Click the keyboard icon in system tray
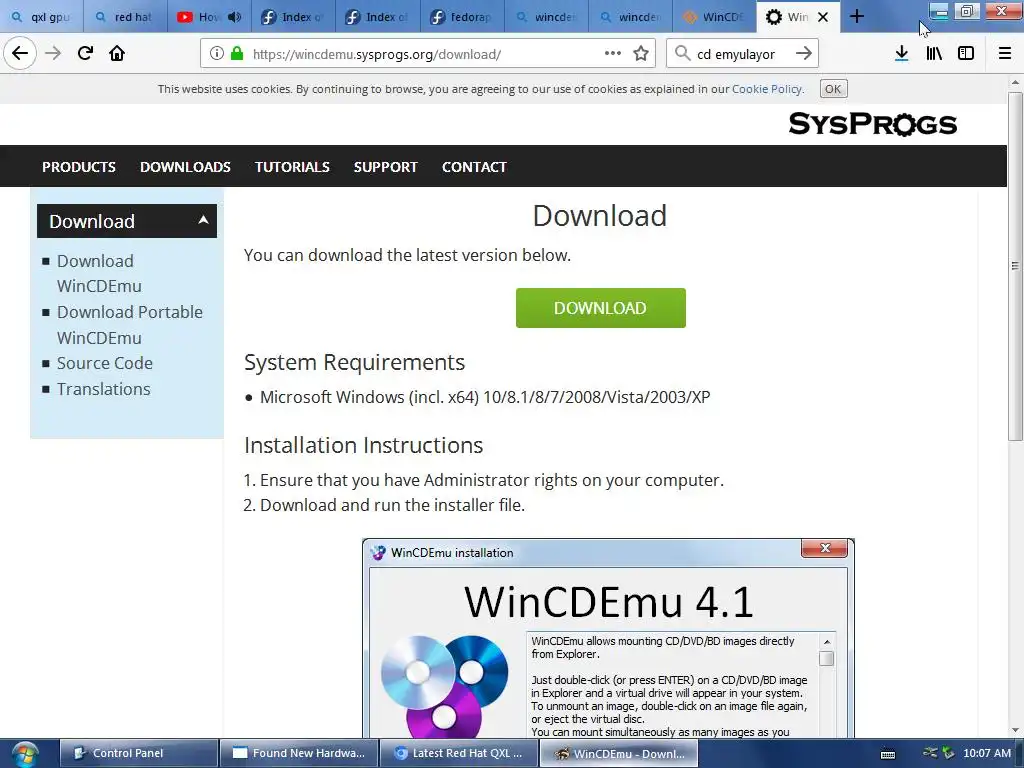This screenshot has height=768, width=1024. pyautogui.click(x=888, y=754)
